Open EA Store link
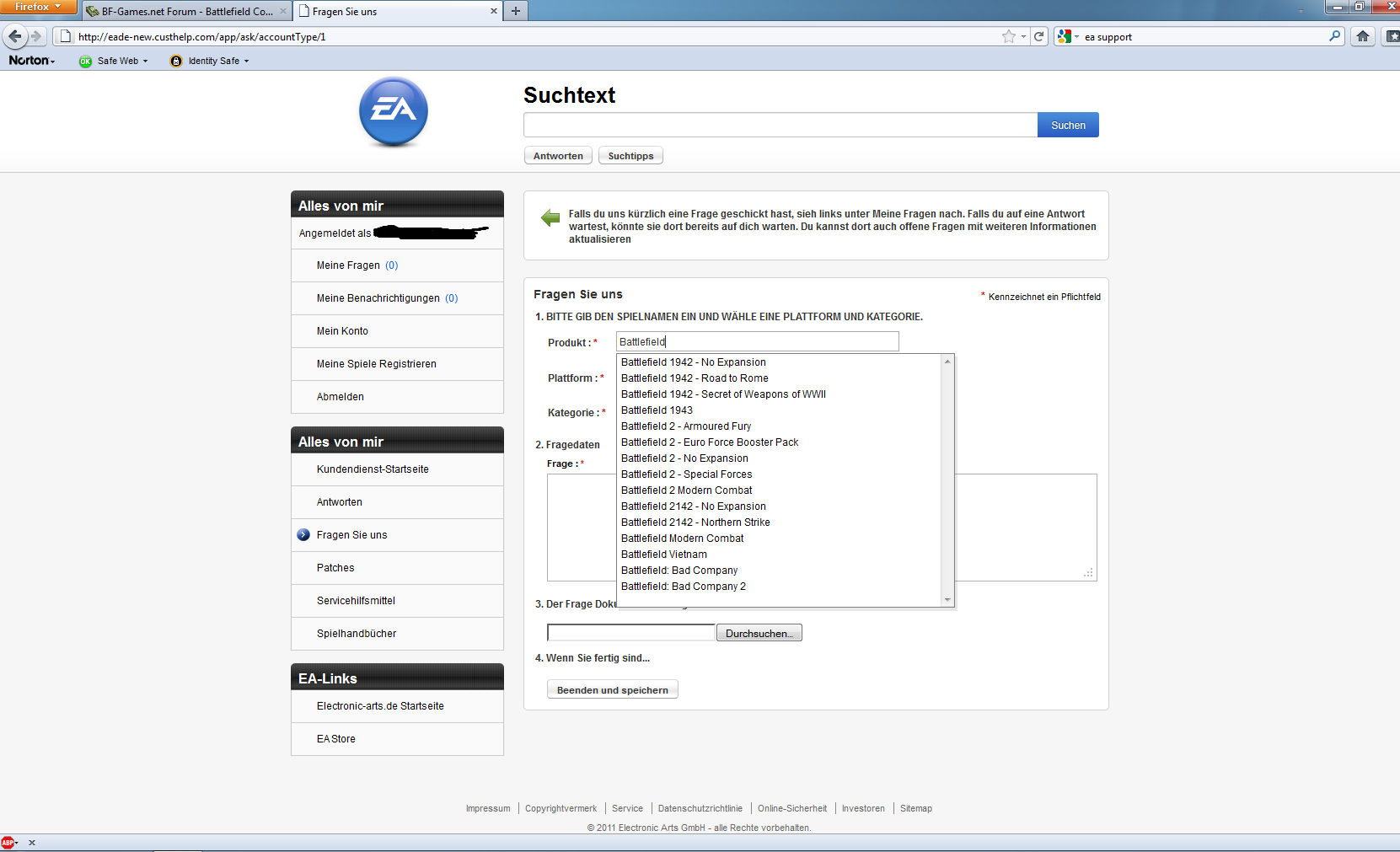 pos(397,739)
